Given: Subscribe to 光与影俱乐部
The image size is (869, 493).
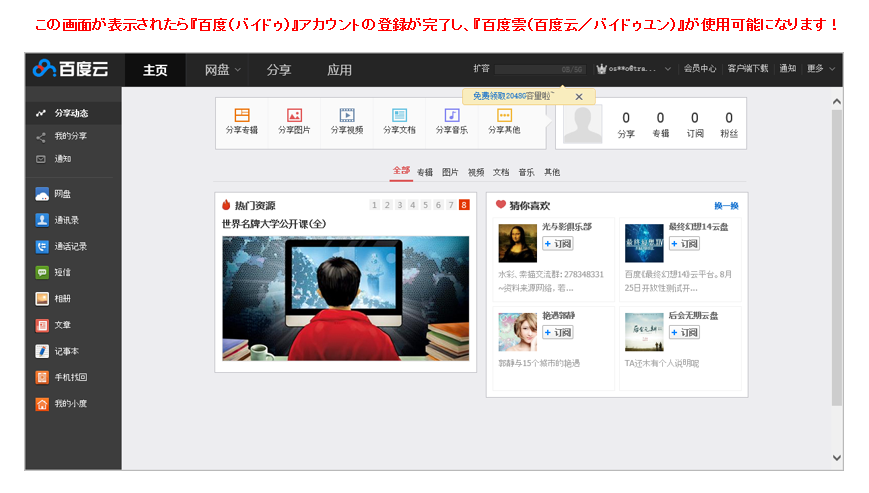Looking at the screenshot, I should point(558,244).
